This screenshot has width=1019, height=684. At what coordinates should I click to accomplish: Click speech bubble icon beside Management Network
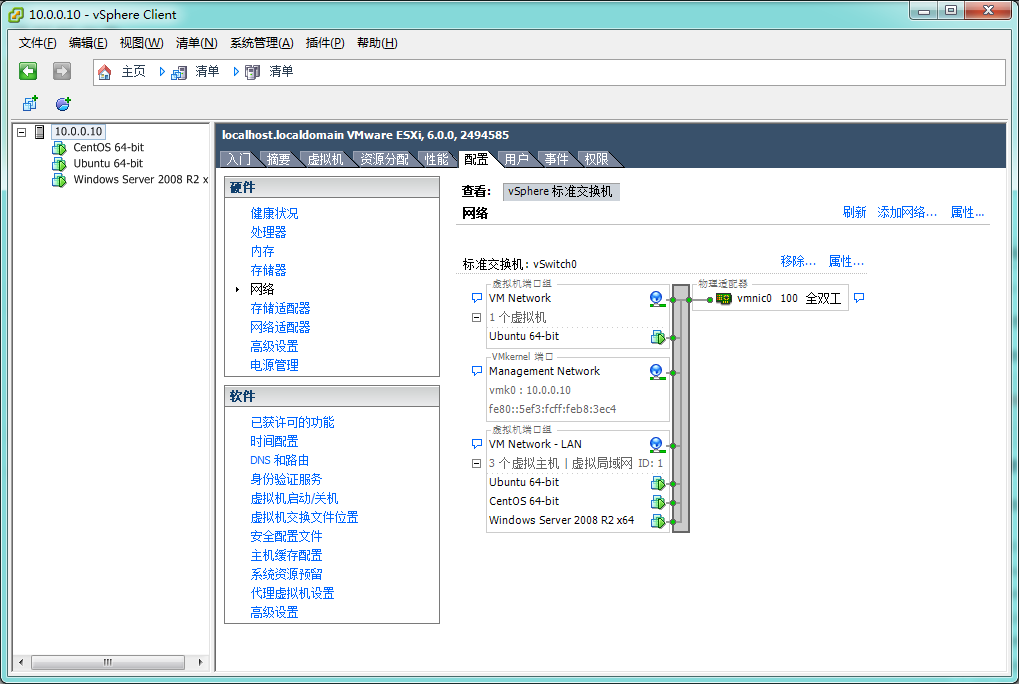tap(476, 371)
